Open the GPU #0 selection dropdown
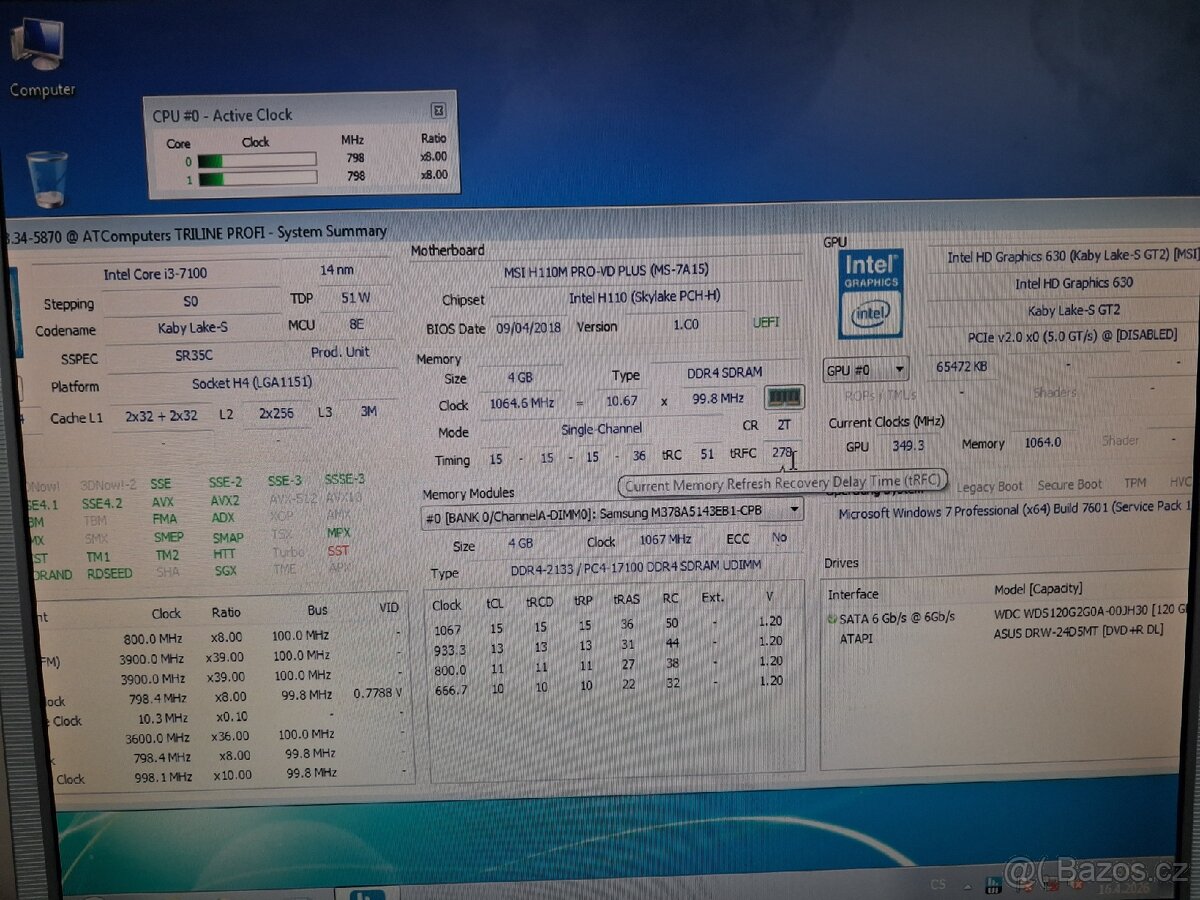Image resolution: width=1200 pixels, height=900 pixels. point(898,371)
